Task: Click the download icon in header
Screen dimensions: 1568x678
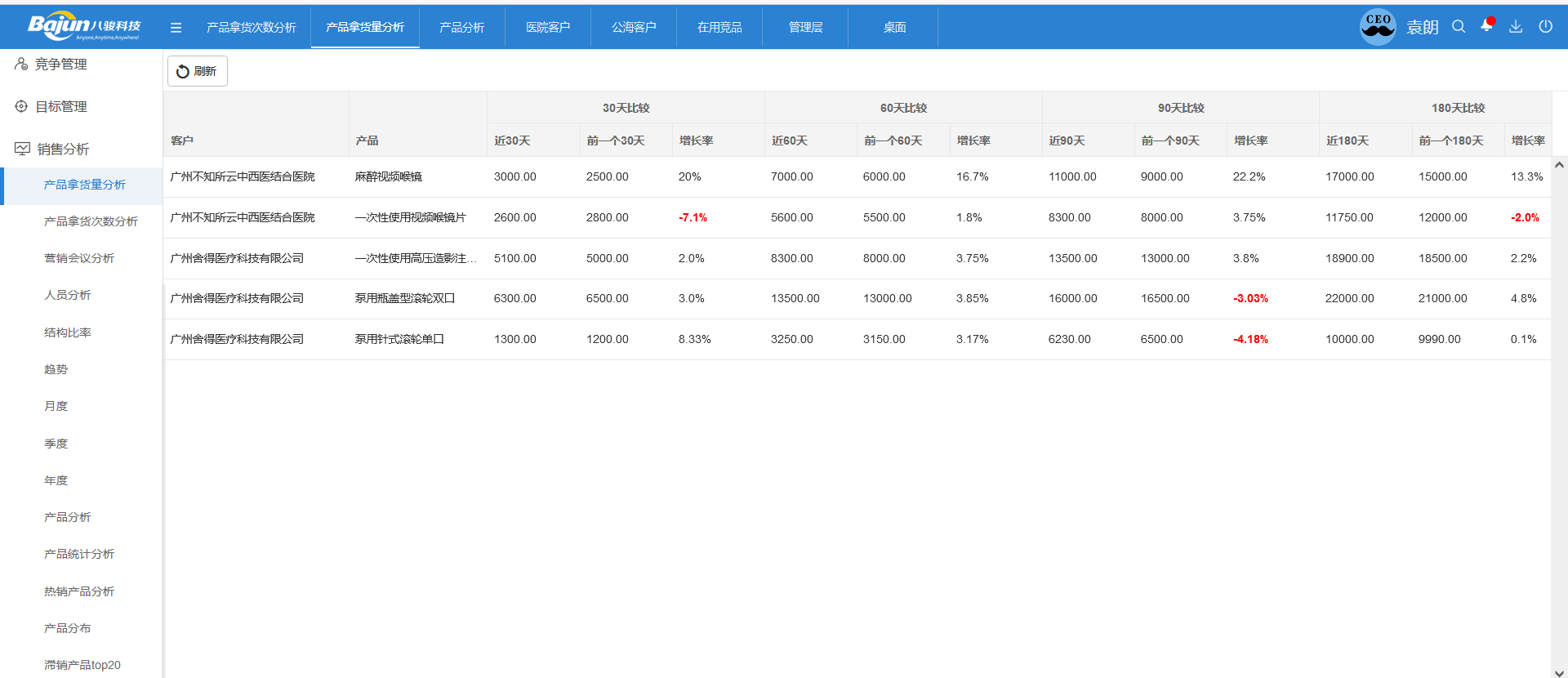Action: (1515, 27)
